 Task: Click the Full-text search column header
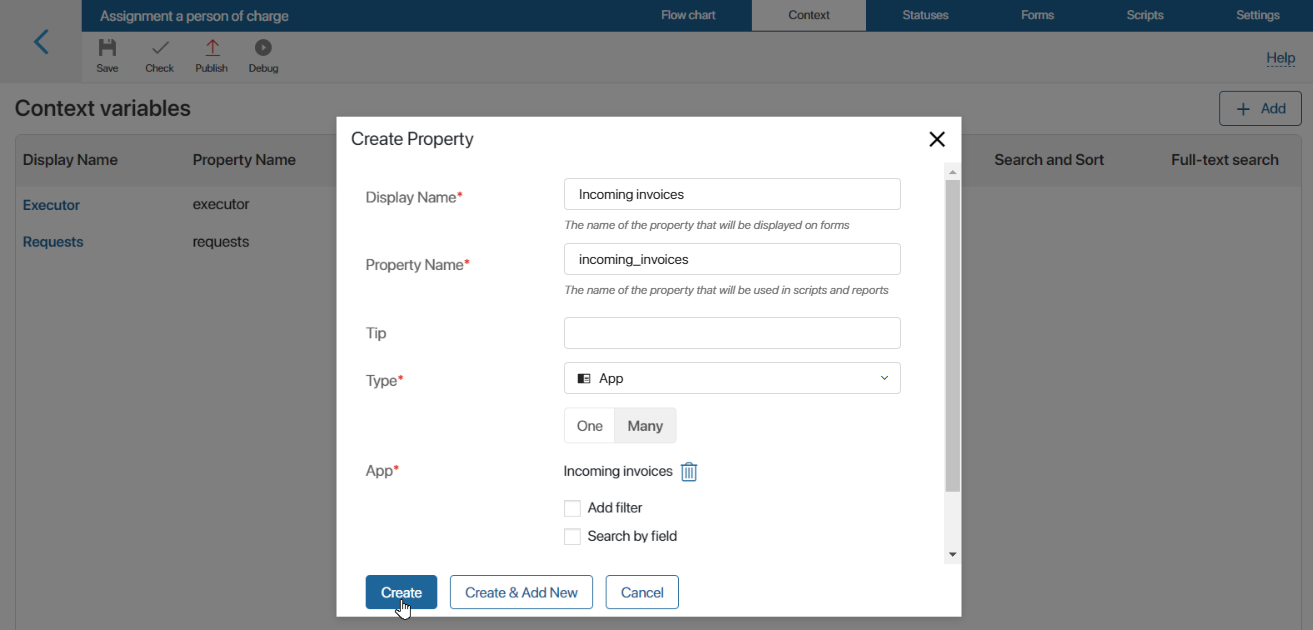(x=1224, y=160)
